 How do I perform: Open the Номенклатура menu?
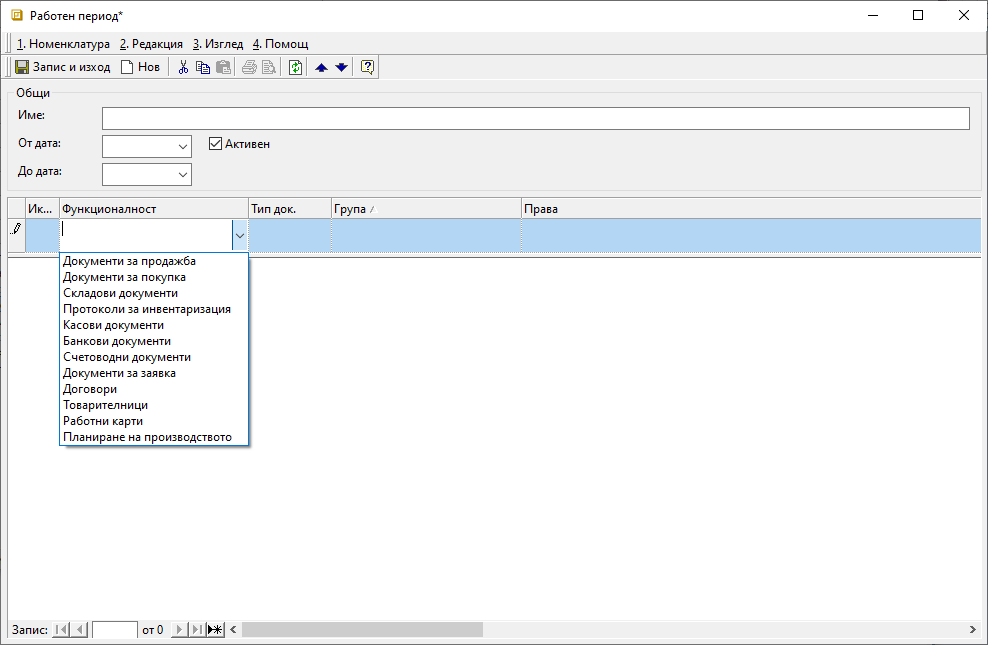tap(63, 44)
